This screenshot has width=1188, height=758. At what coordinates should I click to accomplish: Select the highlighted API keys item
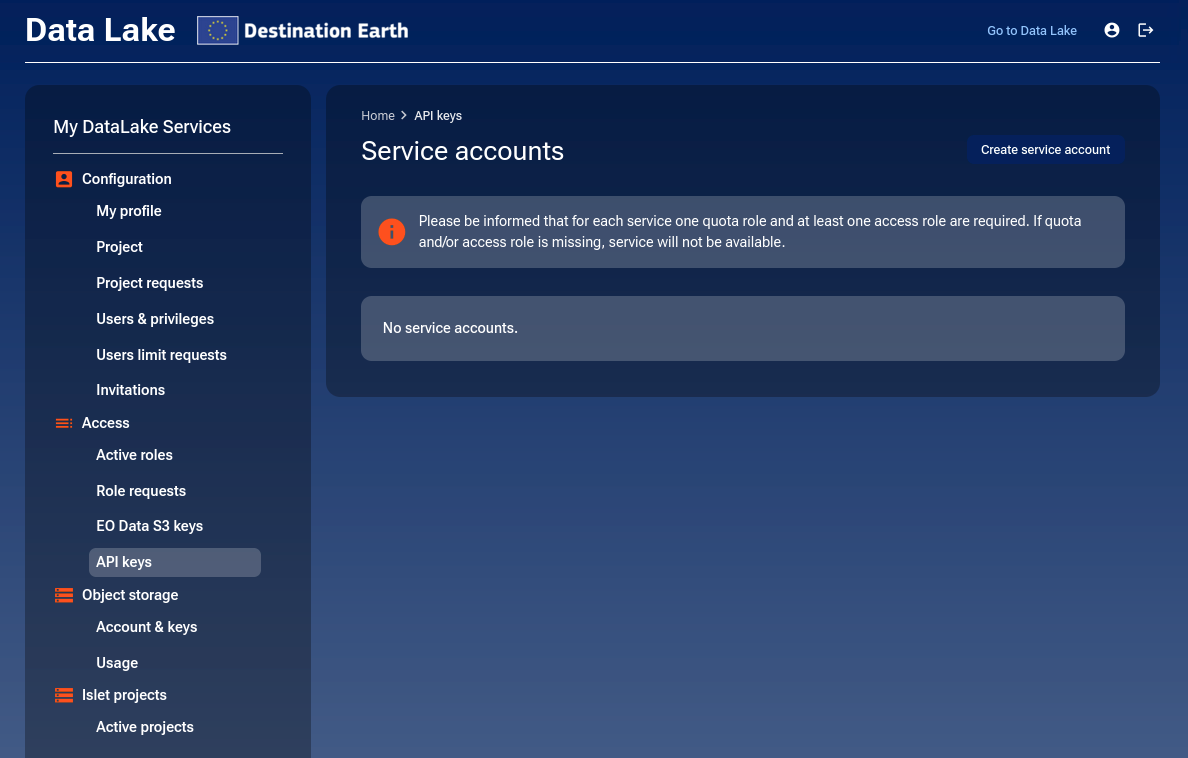123,562
